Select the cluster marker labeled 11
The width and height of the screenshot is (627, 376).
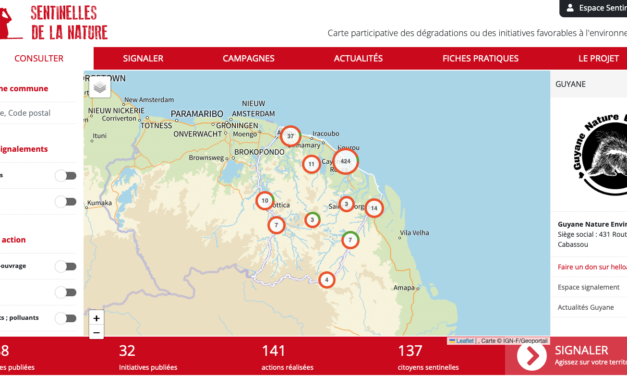click(x=311, y=164)
